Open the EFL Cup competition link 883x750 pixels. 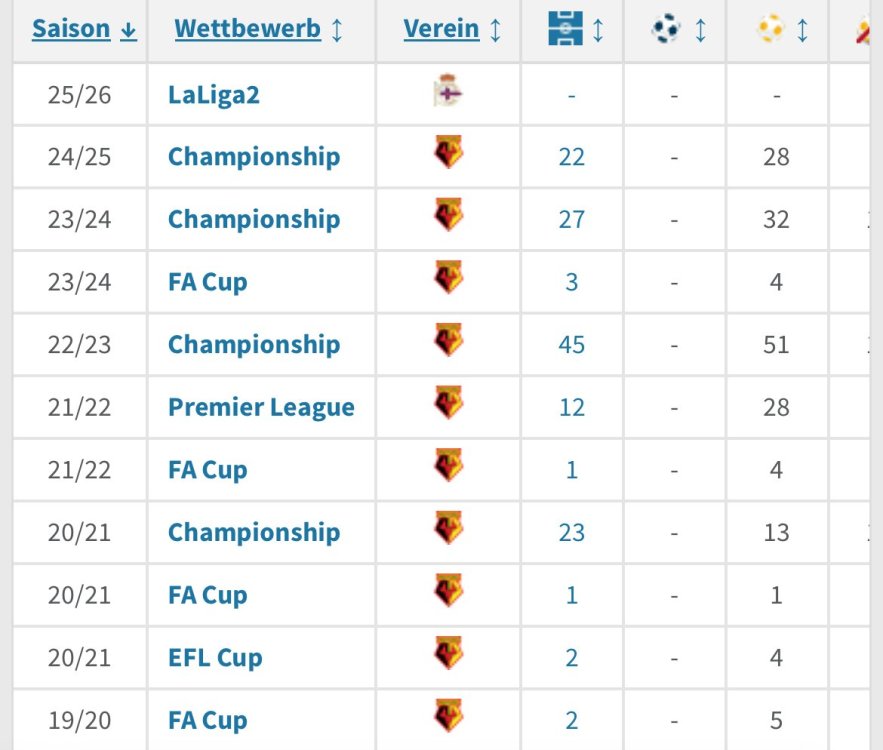tap(215, 658)
